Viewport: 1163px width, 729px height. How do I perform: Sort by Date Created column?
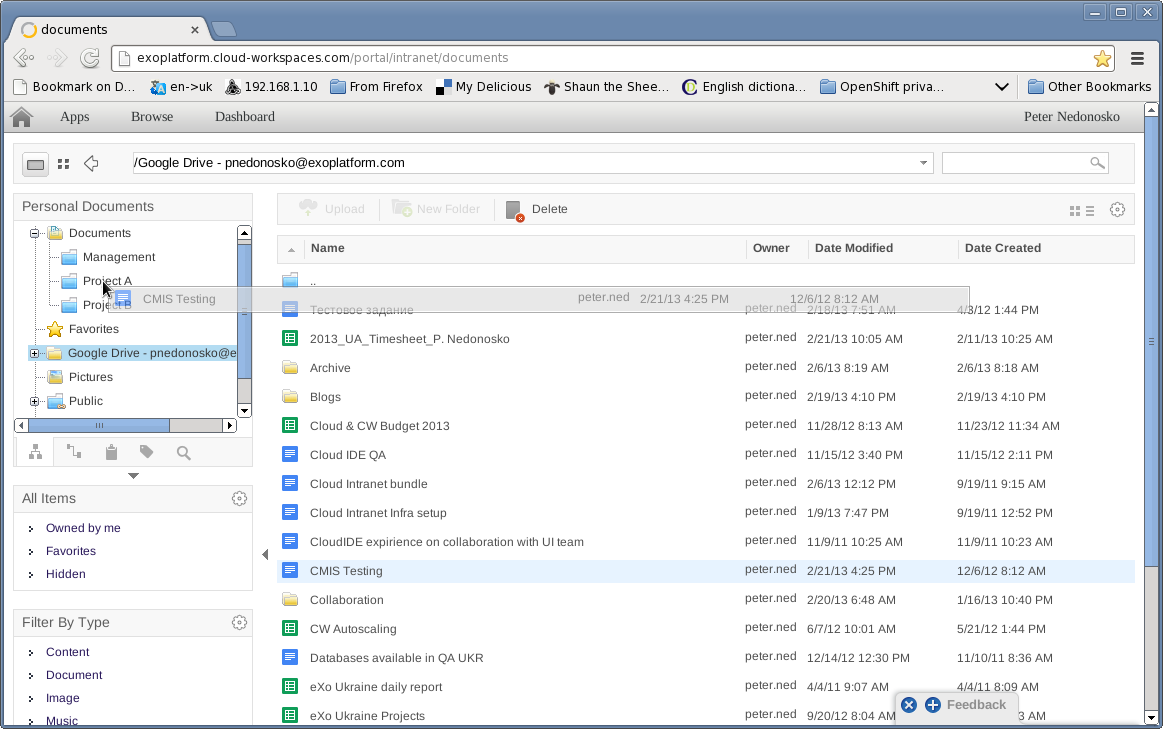[1003, 248]
